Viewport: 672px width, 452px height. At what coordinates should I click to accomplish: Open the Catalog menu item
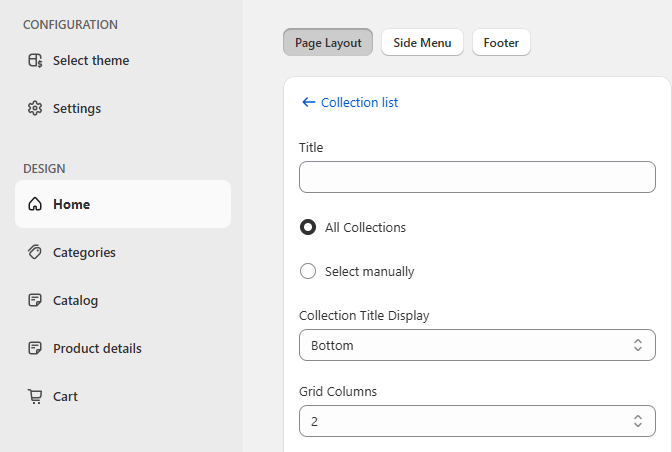click(123, 300)
